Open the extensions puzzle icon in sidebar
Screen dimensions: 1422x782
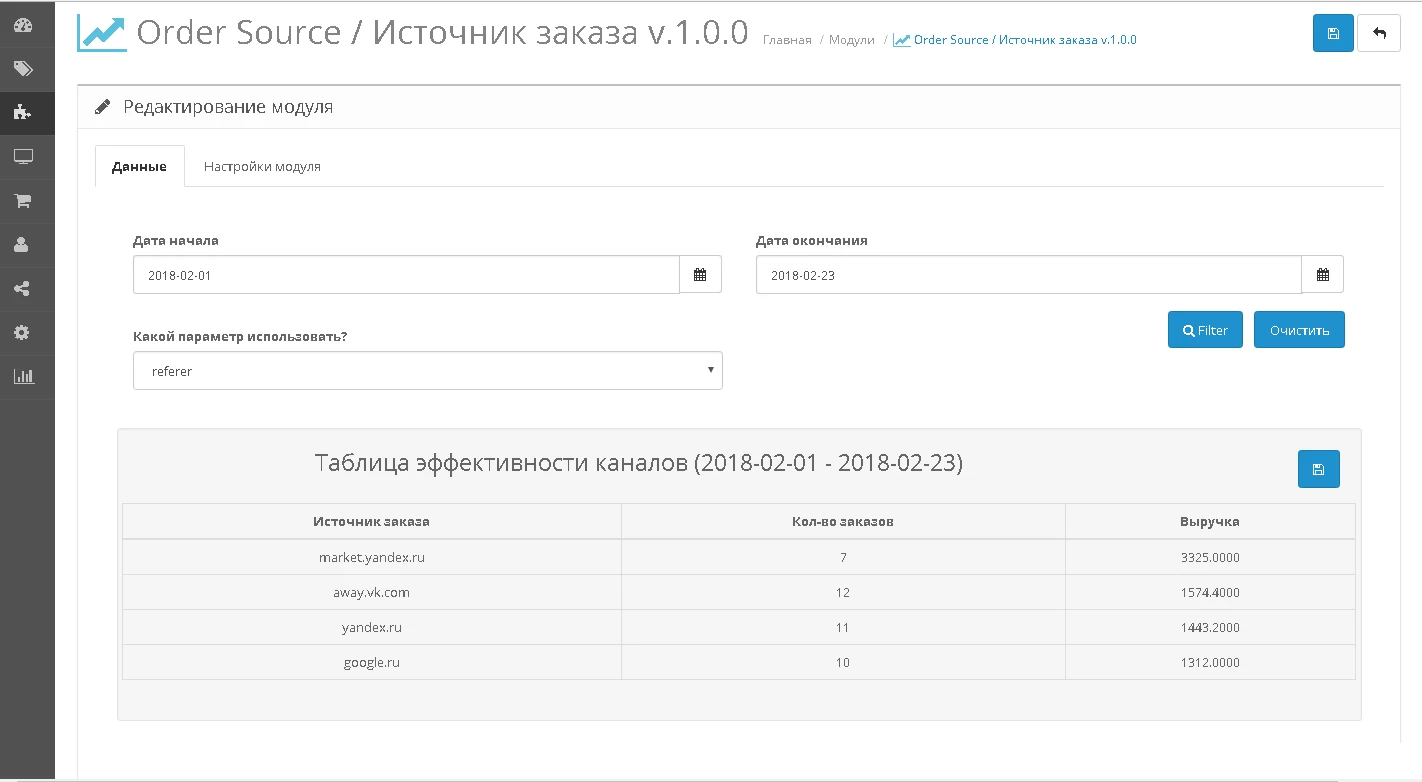[22, 113]
